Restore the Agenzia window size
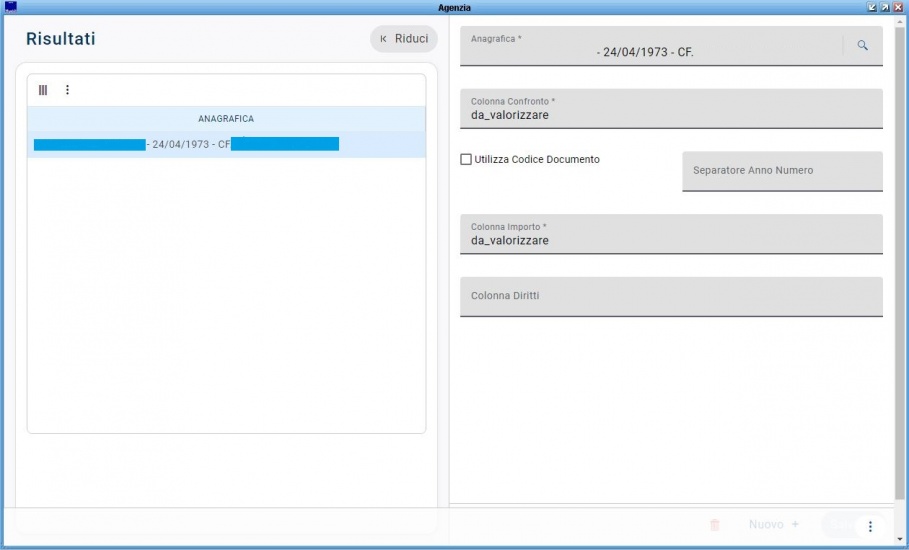The height and width of the screenshot is (550, 909). point(884,7)
